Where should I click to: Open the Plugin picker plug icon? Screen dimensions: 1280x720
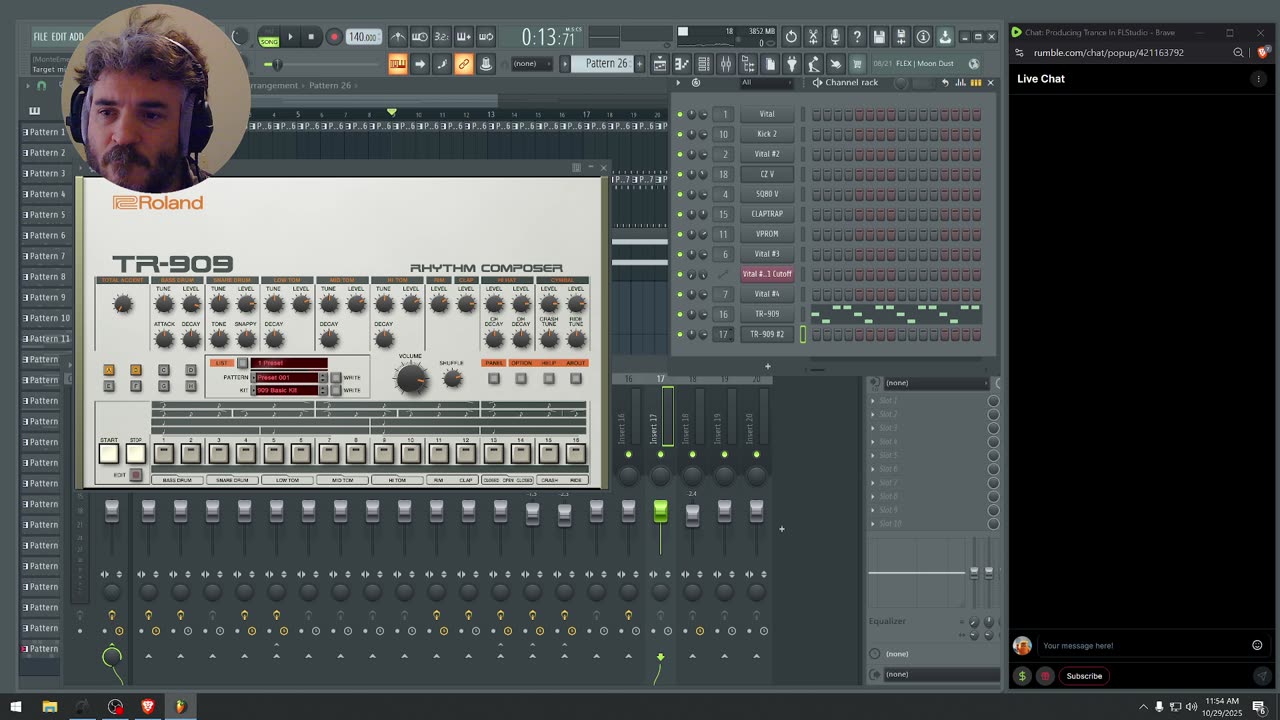792,64
